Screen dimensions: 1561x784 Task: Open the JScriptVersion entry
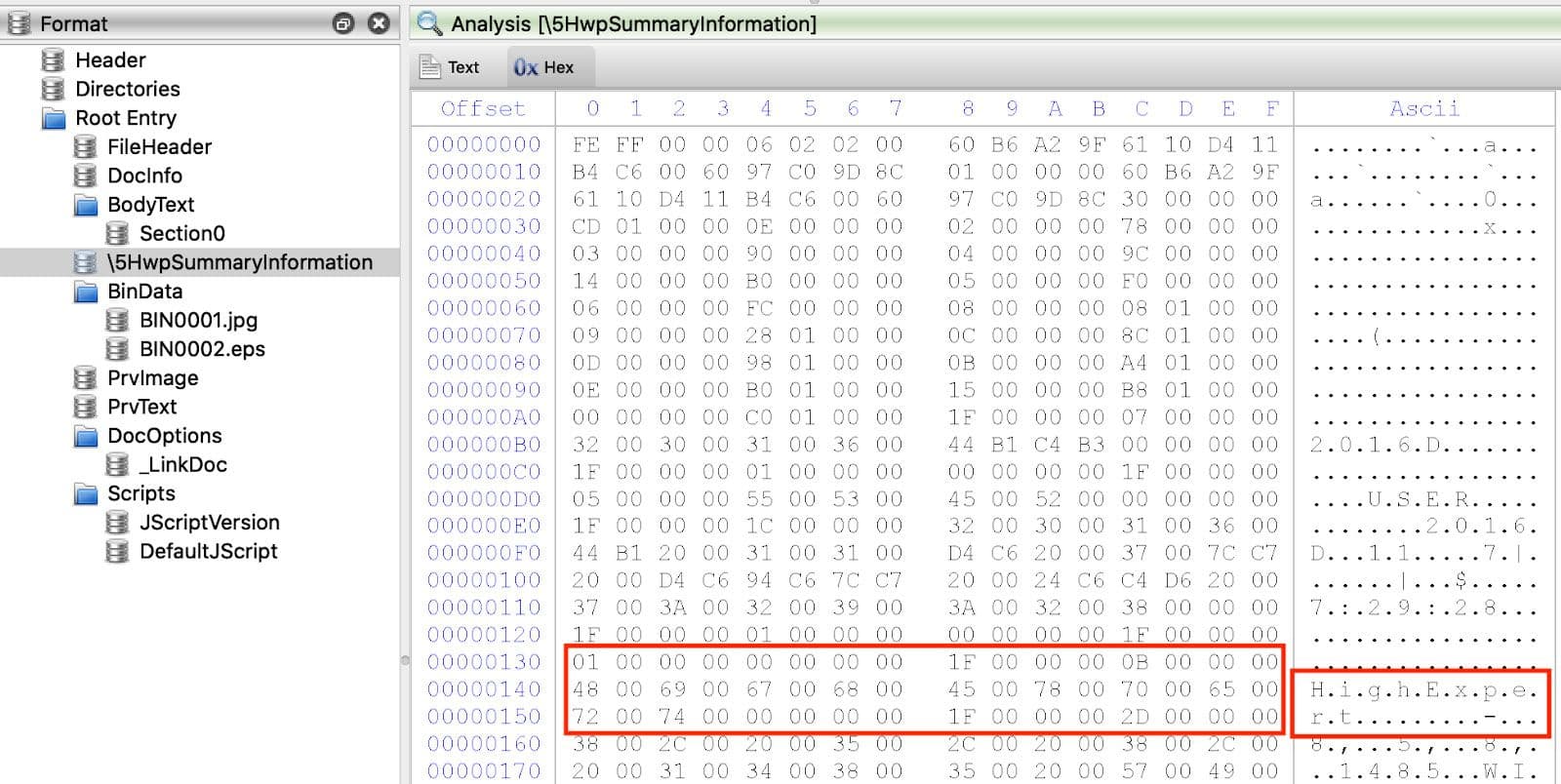pyautogui.click(x=209, y=523)
